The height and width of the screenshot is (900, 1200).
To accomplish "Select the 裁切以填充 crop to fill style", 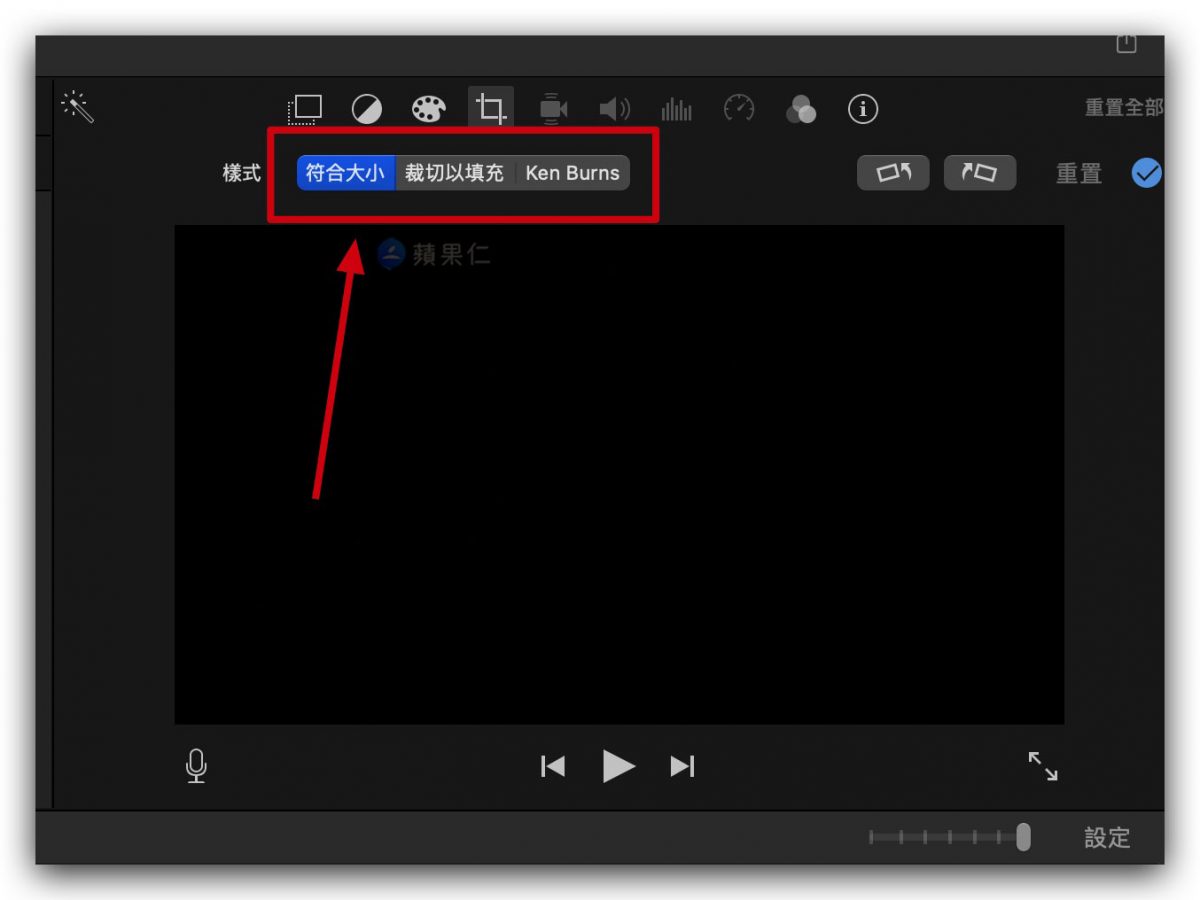I will (x=454, y=172).
